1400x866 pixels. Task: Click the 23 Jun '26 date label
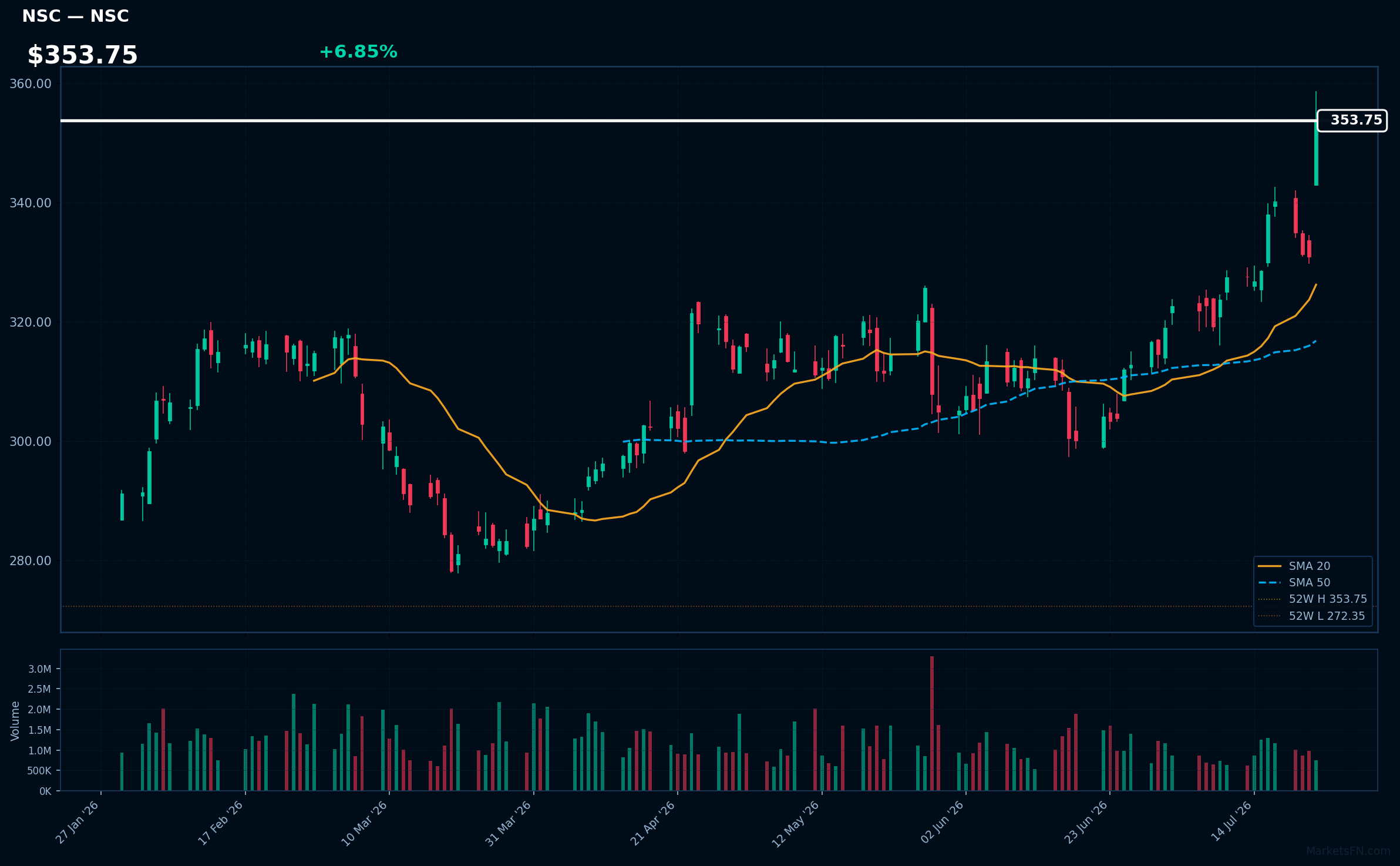pos(1086,823)
